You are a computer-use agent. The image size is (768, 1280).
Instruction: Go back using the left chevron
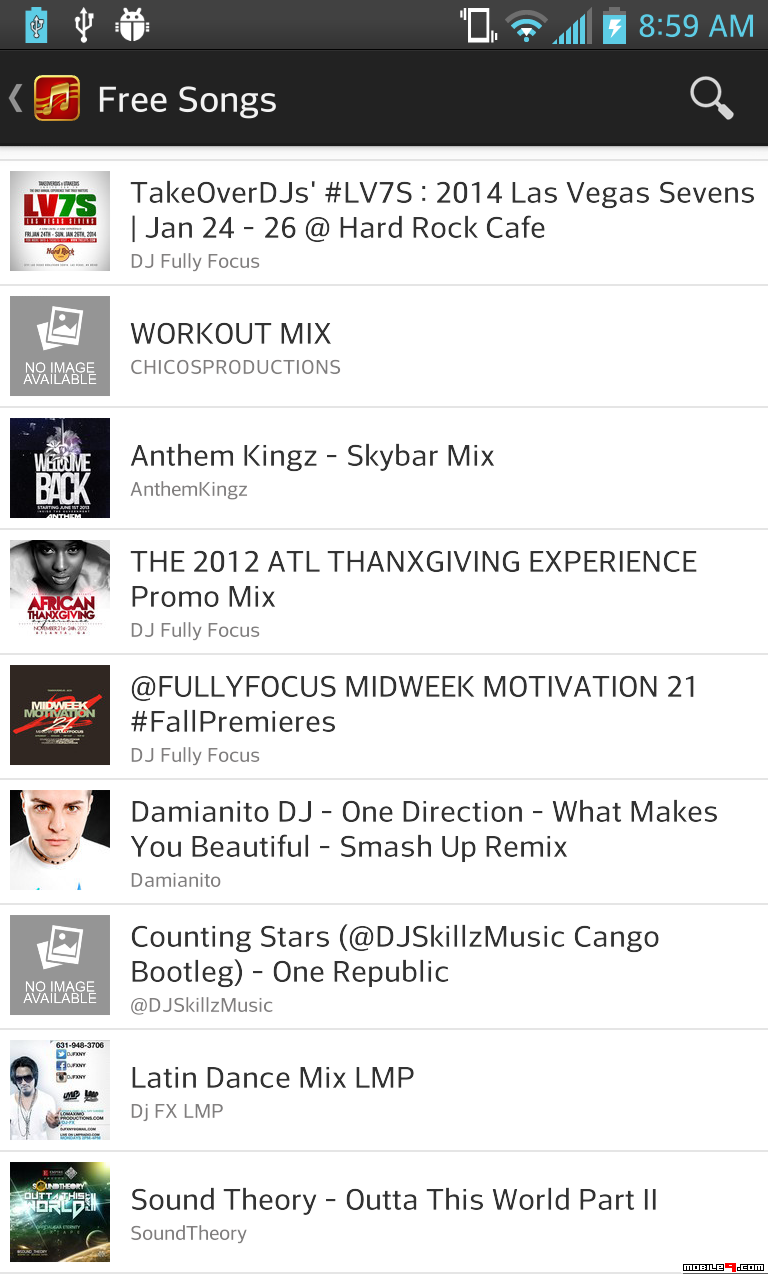click(15, 98)
